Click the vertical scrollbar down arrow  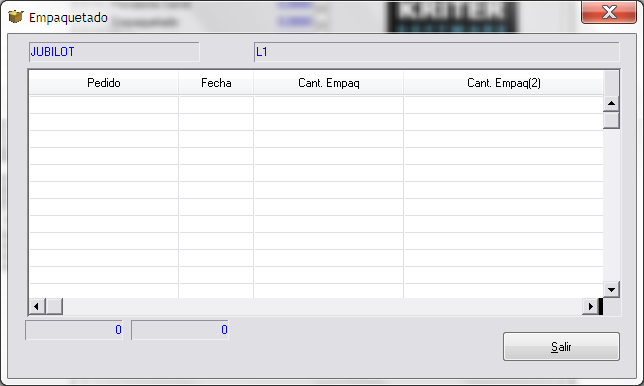click(x=611, y=290)
